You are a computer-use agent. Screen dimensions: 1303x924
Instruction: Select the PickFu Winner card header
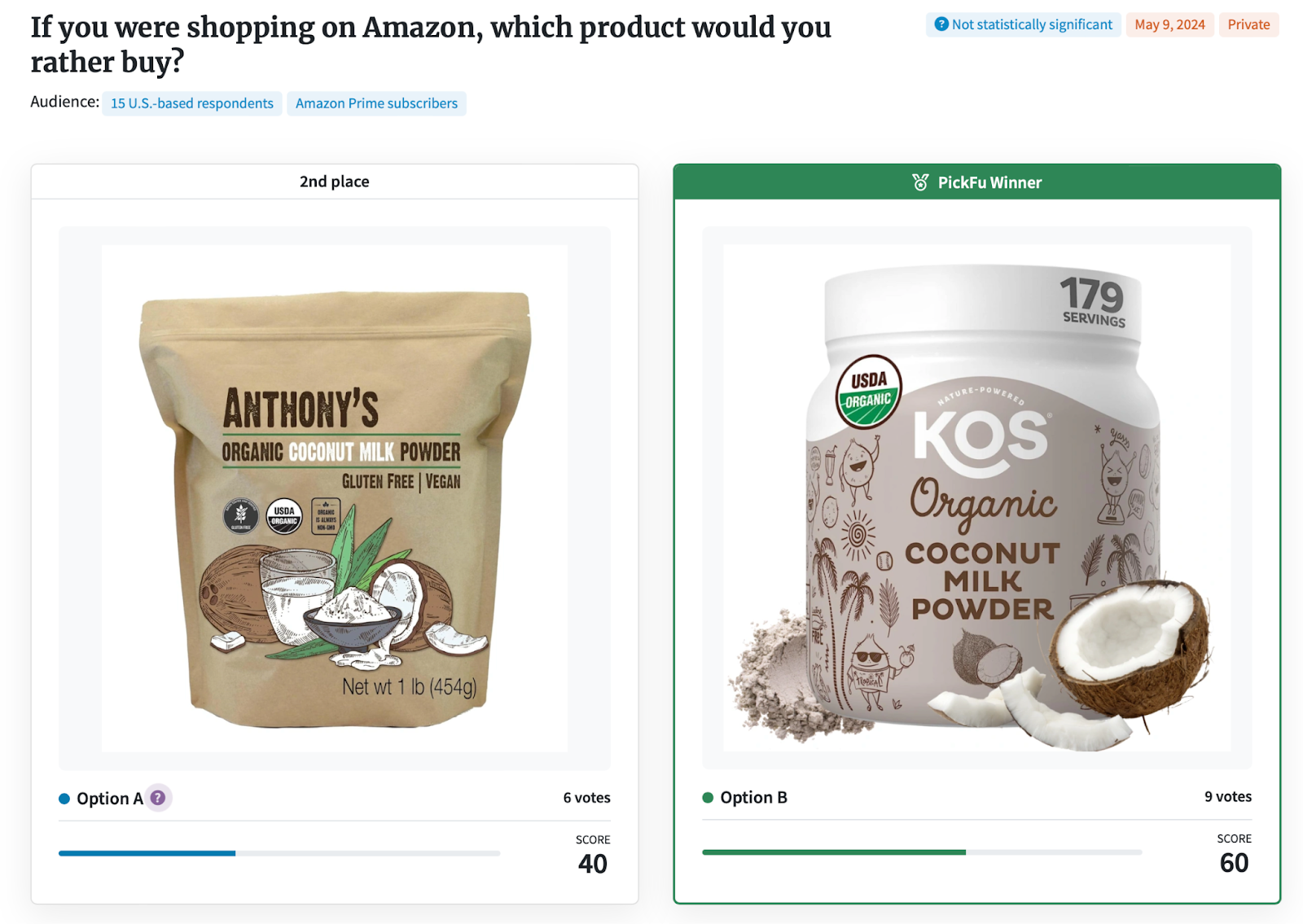pyautogui.click(x=976, y=182)
